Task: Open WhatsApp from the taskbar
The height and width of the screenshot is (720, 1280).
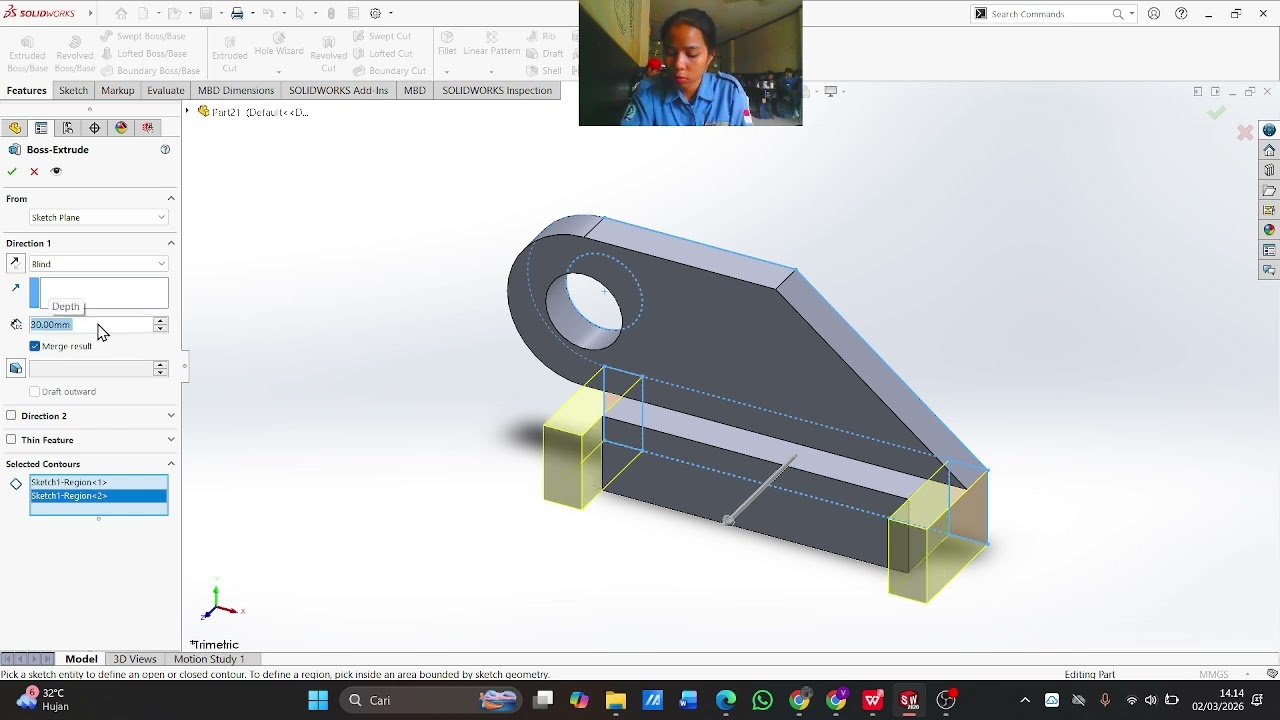Action: click(x=763, y=700)
